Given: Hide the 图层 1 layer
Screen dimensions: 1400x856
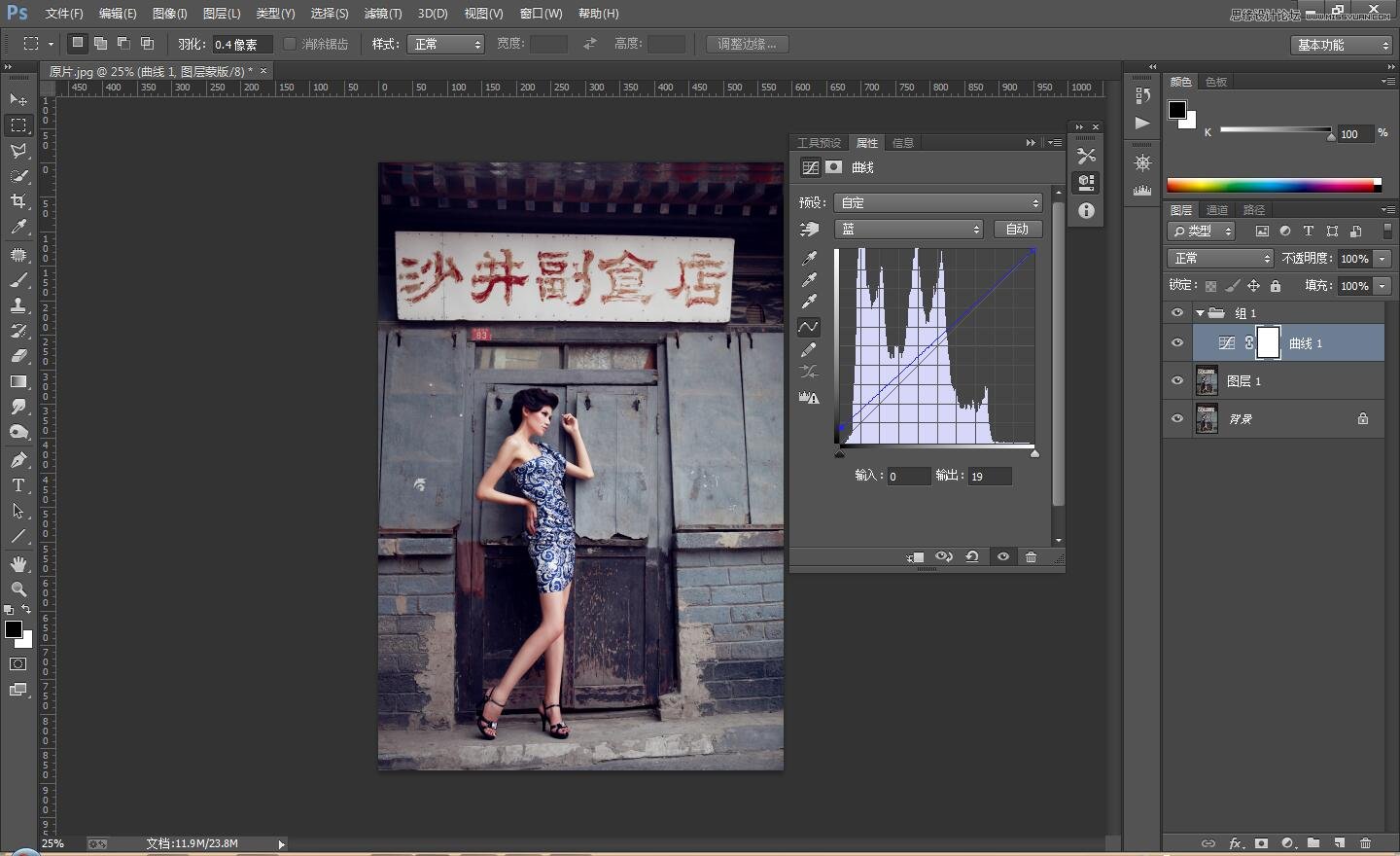Looking at the screenshot, I should [x=1177, y=381].
